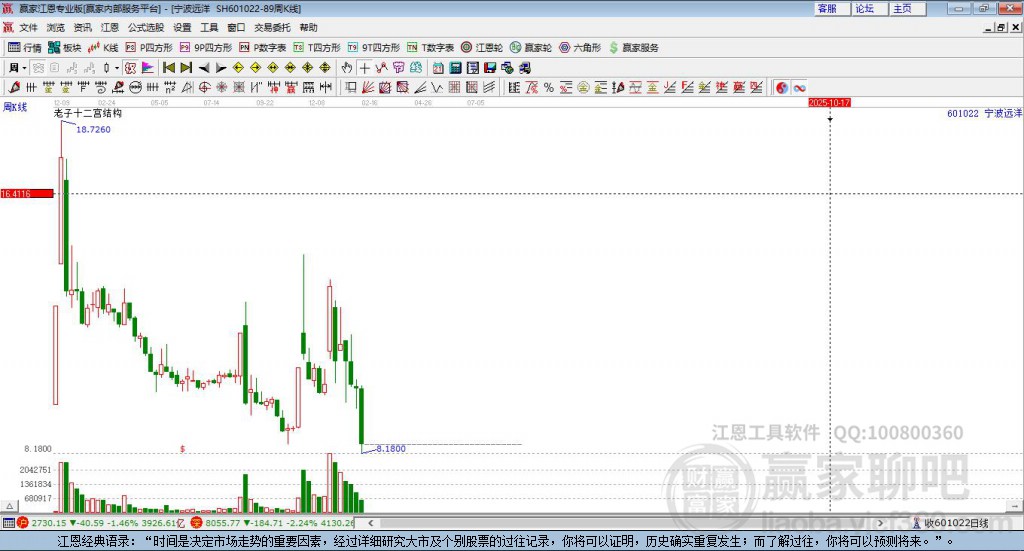Click the floppy disk save icon

click(x=490, y=68)
